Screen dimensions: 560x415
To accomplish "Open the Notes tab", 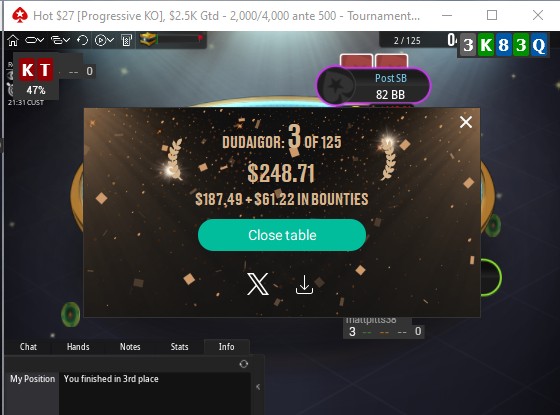I will 130,347.
